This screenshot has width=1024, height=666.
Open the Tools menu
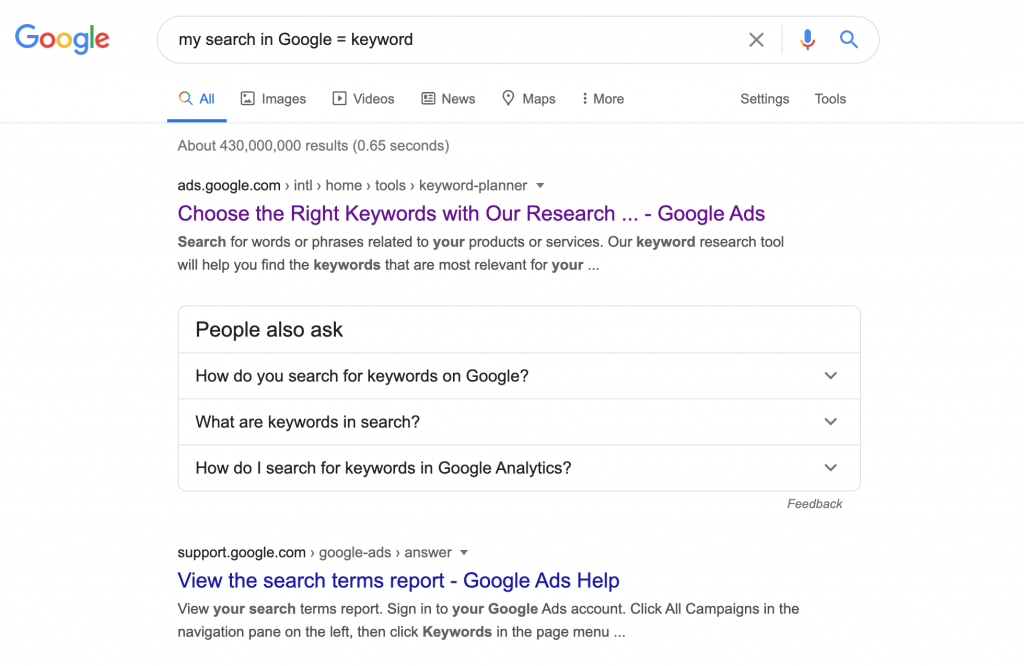830,98
